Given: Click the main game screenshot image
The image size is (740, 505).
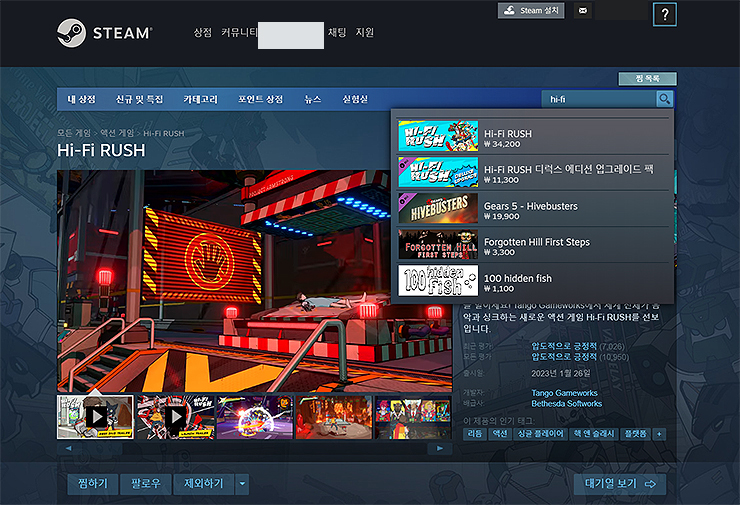Looking at the screenshot, I should [254, 281].
